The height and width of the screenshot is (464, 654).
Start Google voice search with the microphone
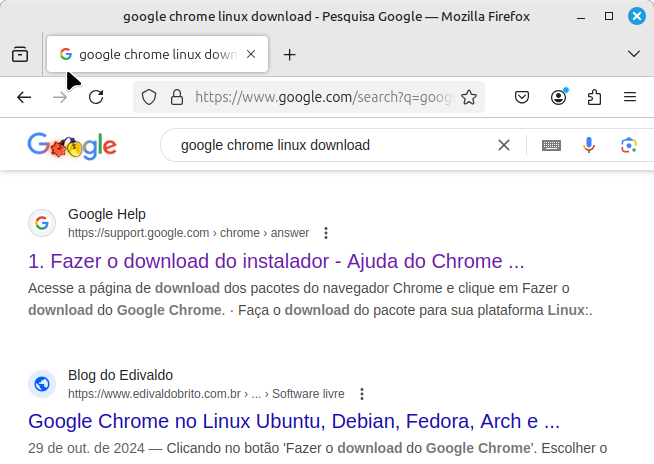pyautogui.click(x=589, y=145)
